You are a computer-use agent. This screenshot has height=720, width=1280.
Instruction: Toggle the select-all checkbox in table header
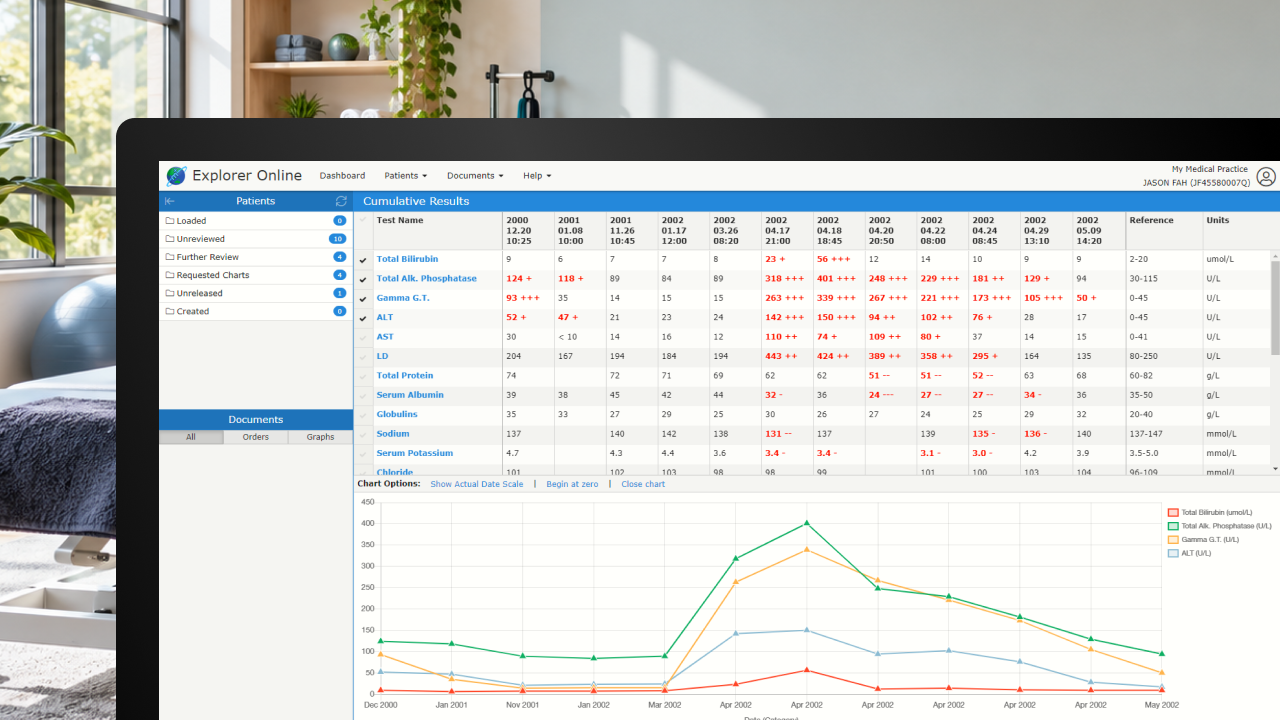363,220
